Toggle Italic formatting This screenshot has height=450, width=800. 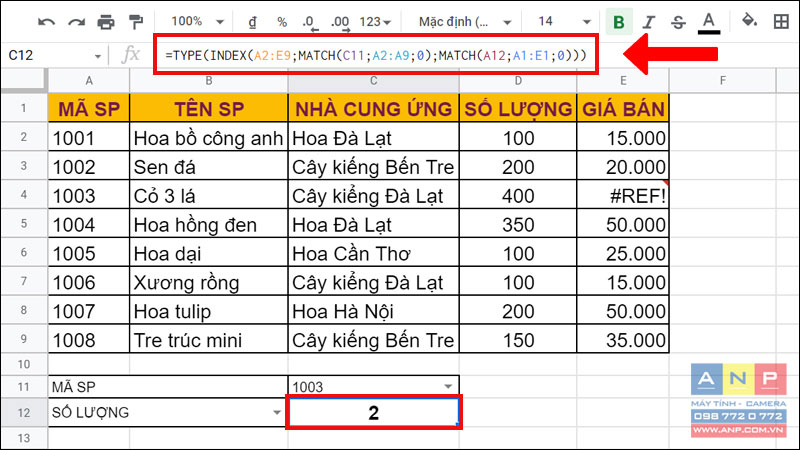coord(649,22)
